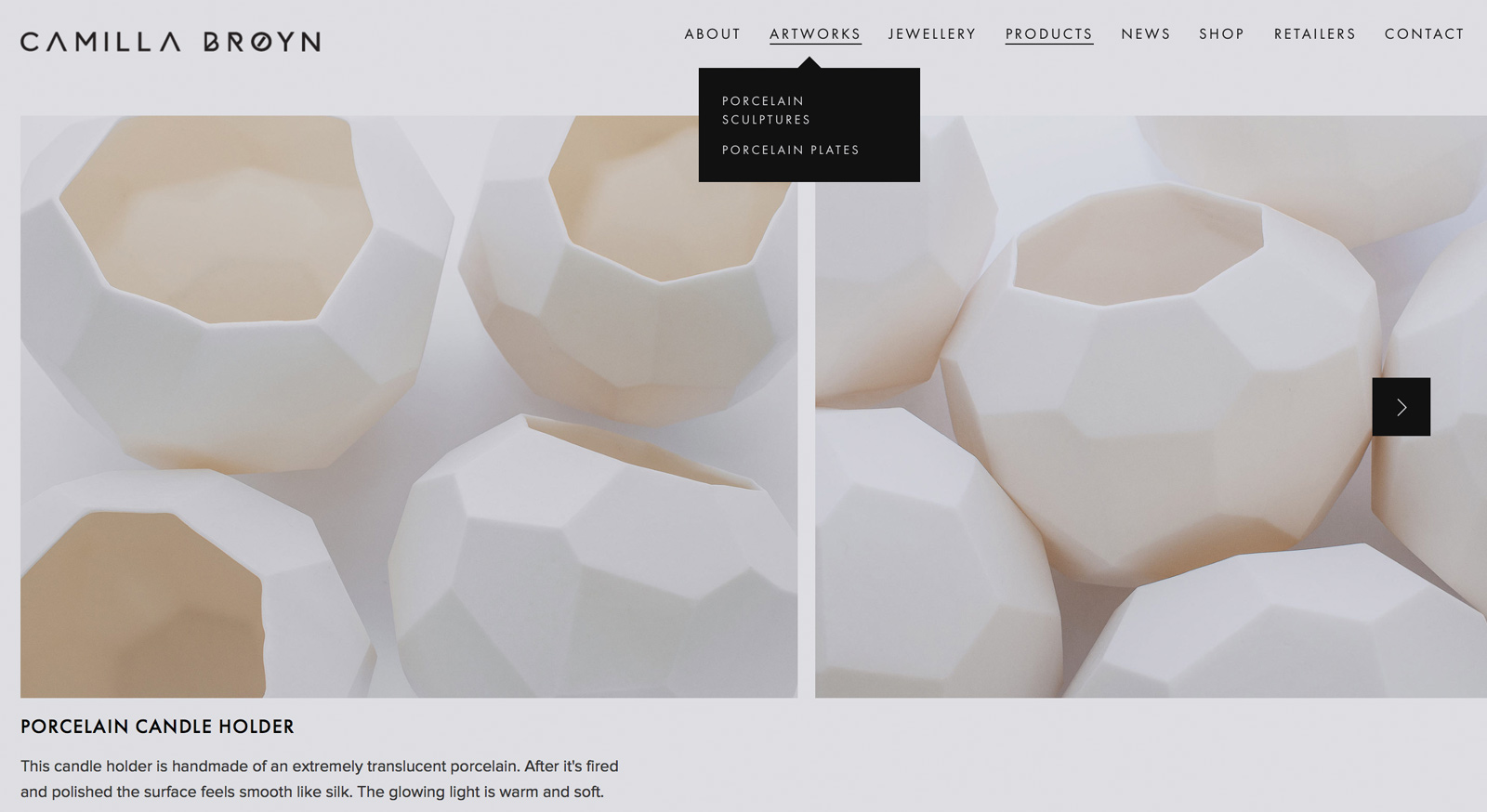Go to the Jewellery section
This screenshot has width=1487, height=812.
[932, 34]
